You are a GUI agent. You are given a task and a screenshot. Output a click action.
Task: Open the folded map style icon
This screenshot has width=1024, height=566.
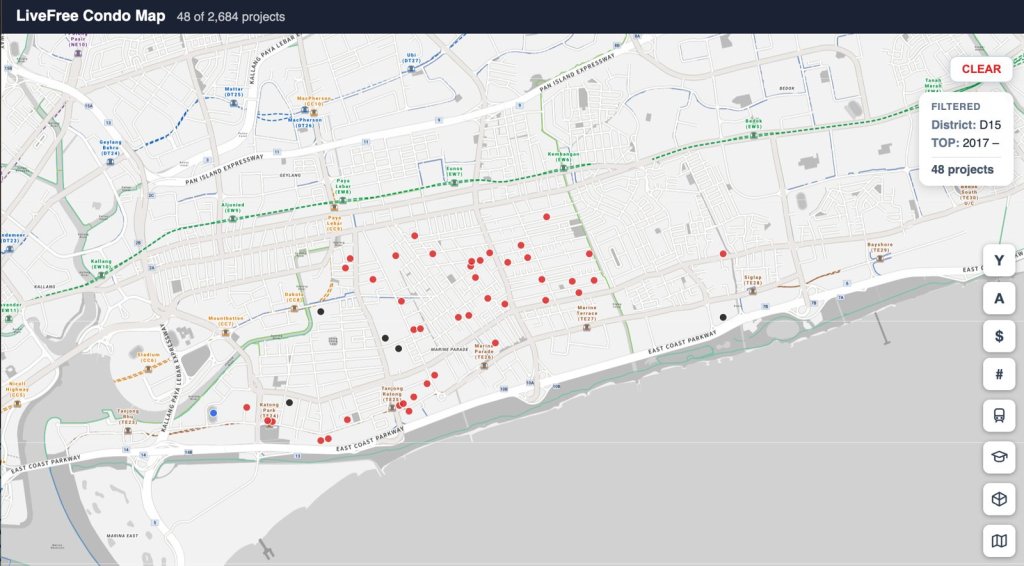[999, 541]
